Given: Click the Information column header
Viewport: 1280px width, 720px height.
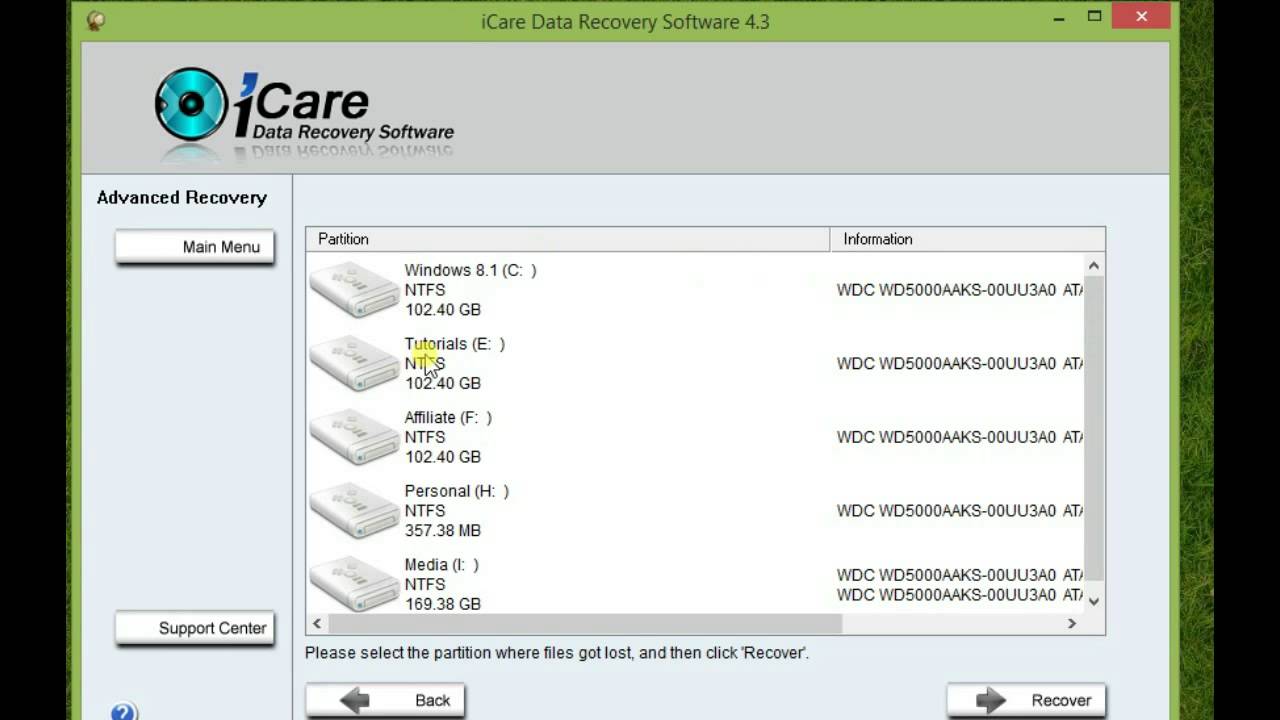Looking at the screenshot, I should [x=967, y=239].
